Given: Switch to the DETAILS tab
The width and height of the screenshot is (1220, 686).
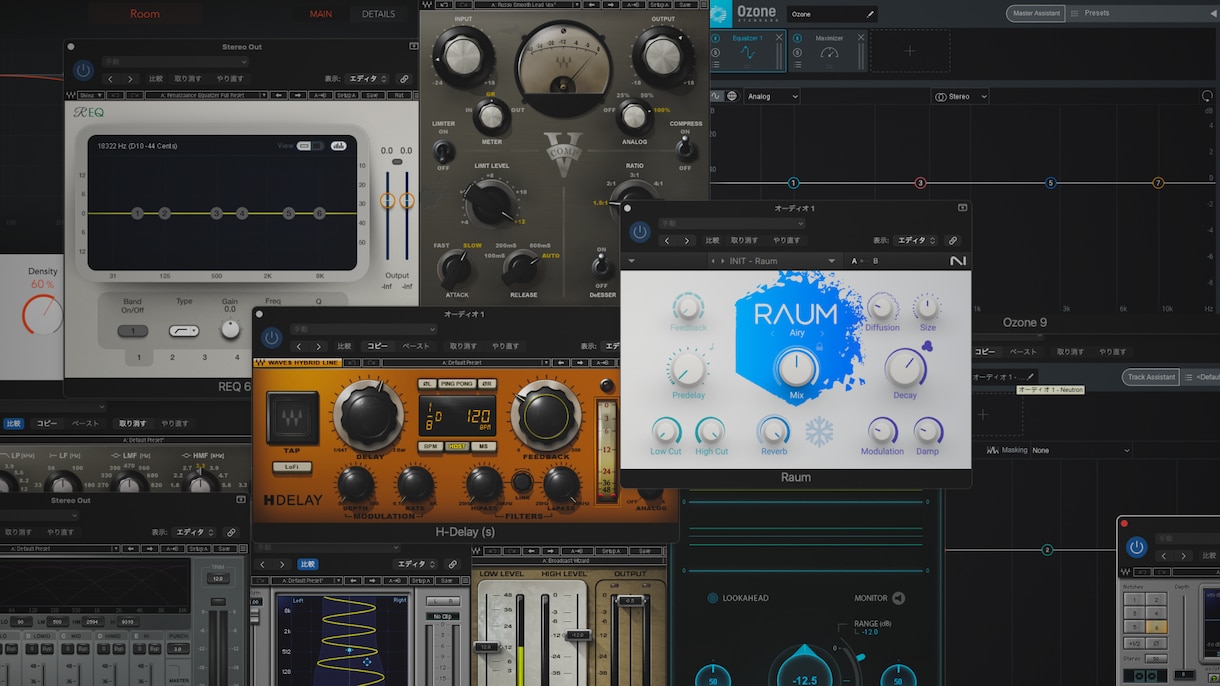Looking at the screenshot, I should [378, 14].
